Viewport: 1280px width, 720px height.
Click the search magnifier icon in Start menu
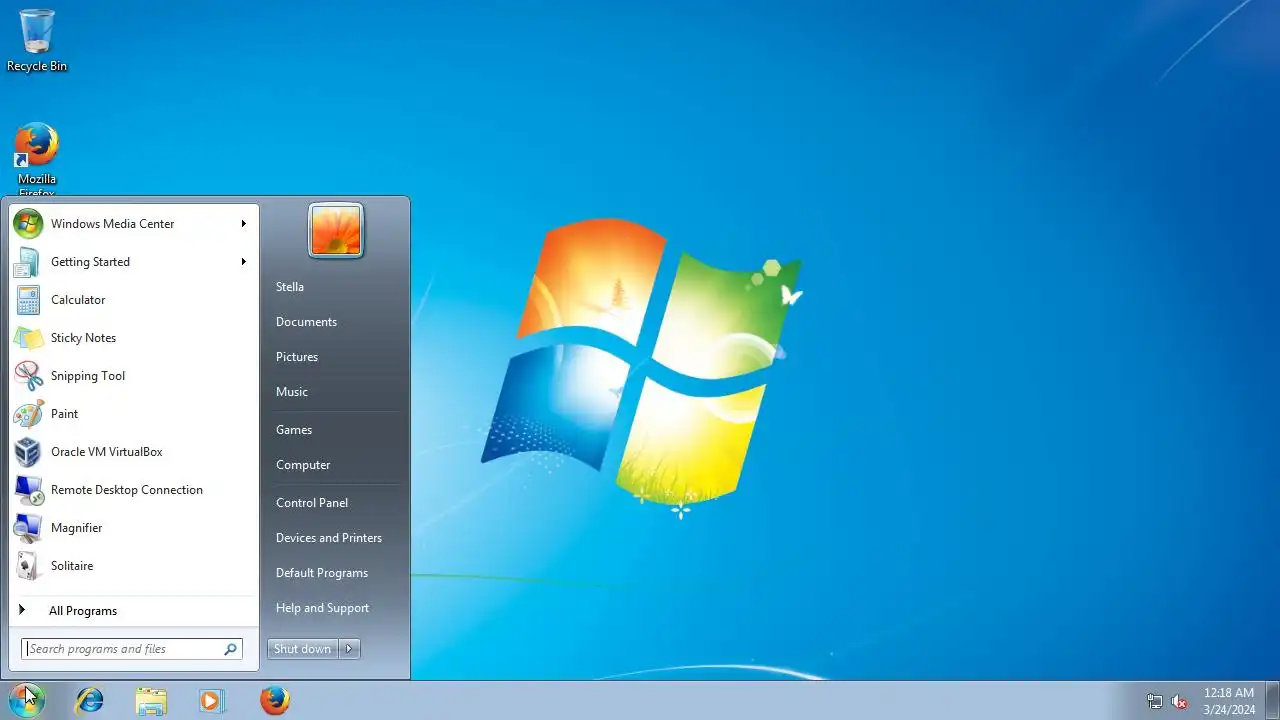point(231,649)
